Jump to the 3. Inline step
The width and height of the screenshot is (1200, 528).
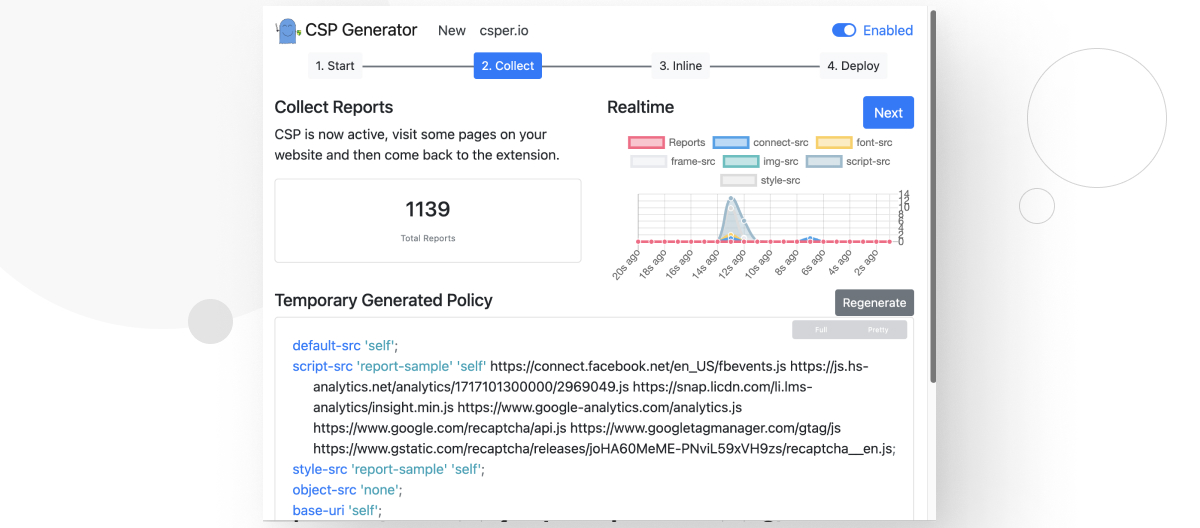click(680, 66)
